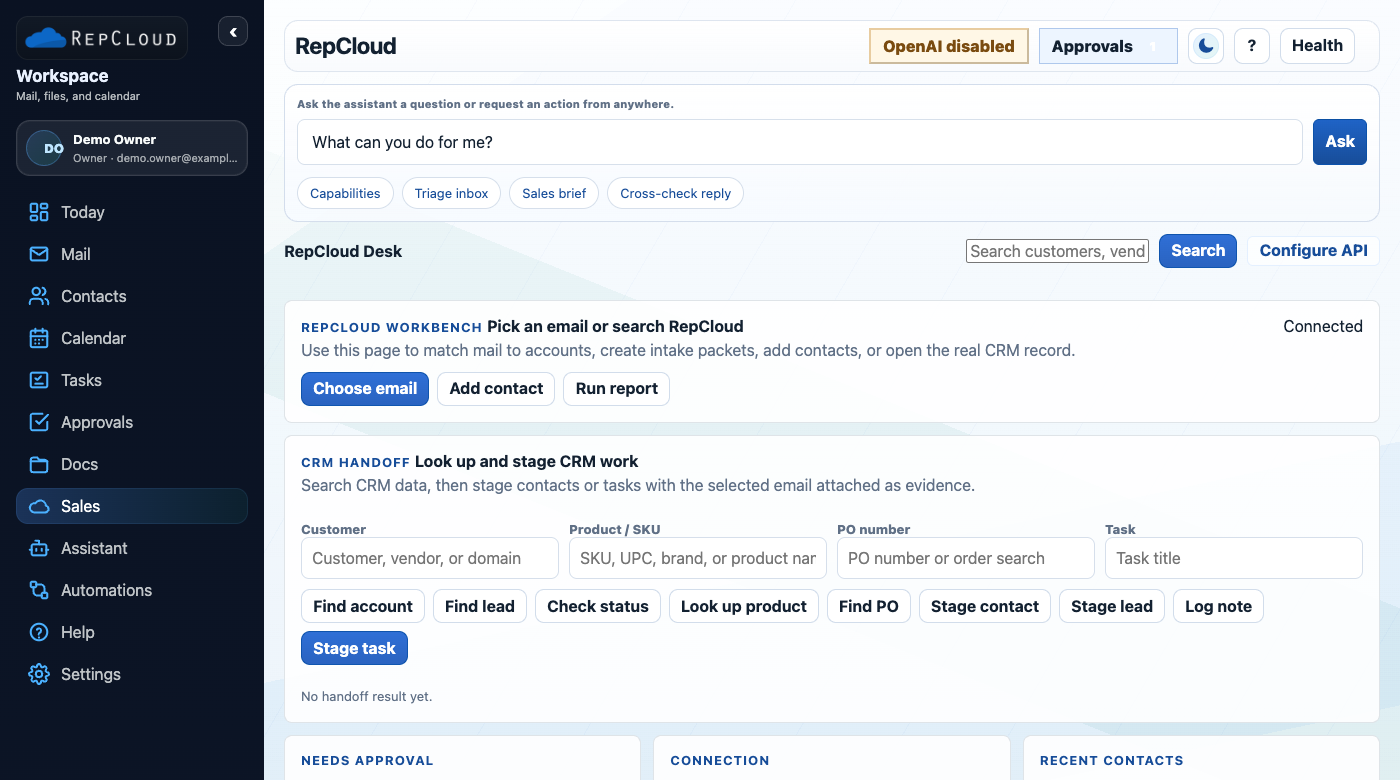Screen dimensions: 1400x780
Task: Click the Settings gear icon
Action: (x=39, y=674)
